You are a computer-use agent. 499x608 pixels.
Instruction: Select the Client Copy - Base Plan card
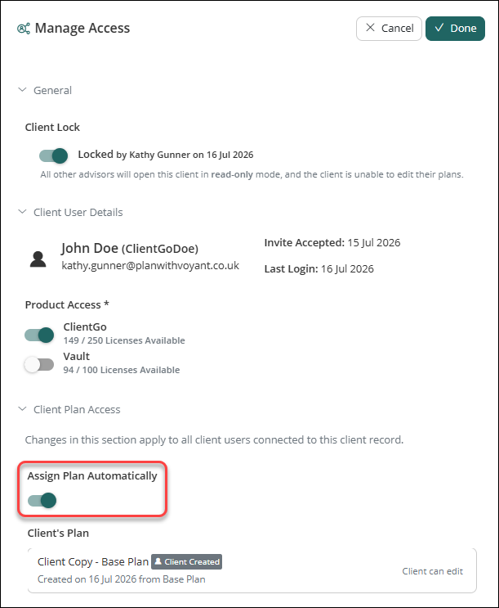pos(252,570)
